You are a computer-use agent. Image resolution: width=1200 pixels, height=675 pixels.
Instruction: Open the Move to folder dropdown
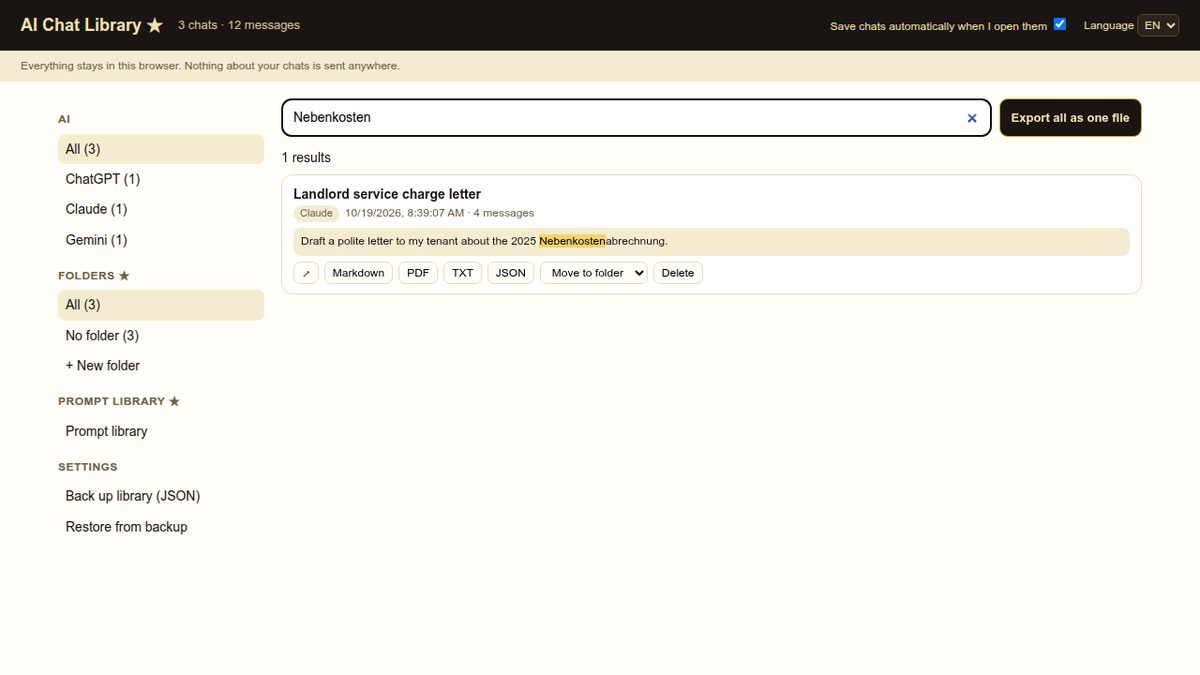pyautogui.click(x=594, y=273)
